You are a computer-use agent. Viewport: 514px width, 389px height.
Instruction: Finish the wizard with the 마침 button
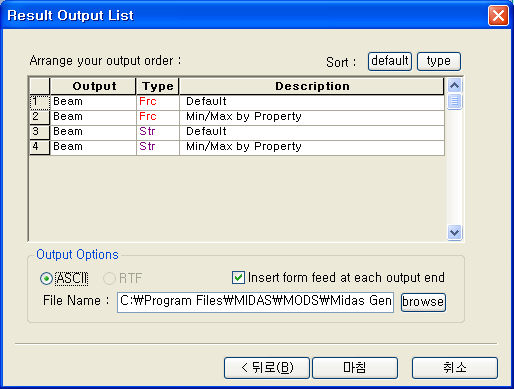tap(355, 368)
